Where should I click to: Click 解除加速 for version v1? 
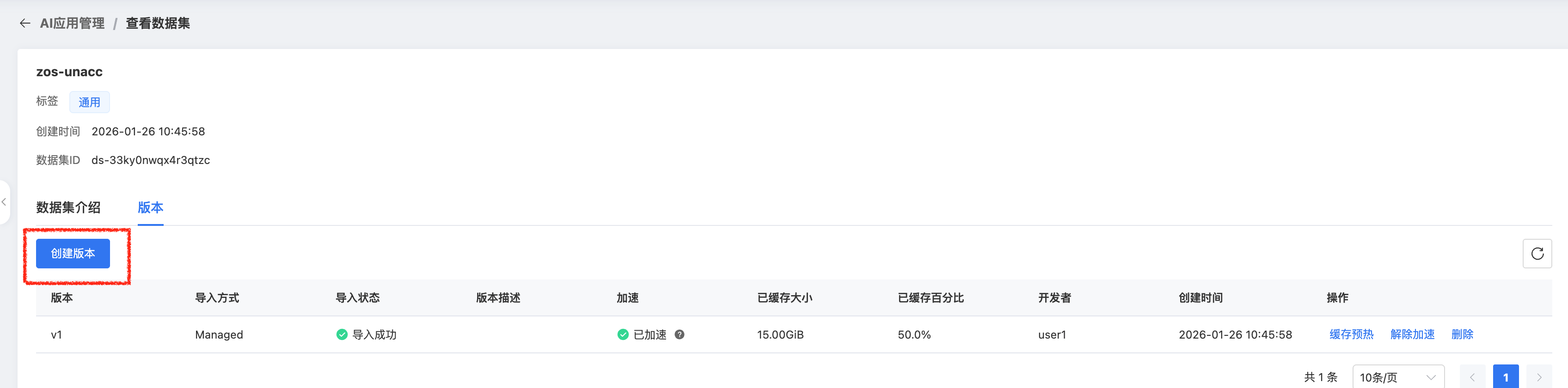1412,334
